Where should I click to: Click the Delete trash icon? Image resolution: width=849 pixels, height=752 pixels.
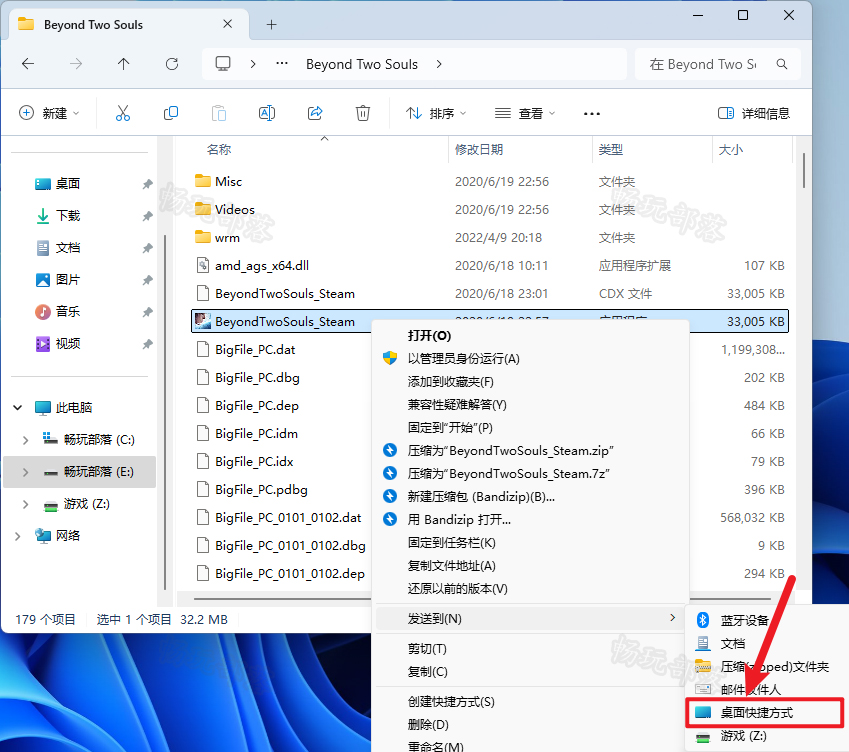(x=363, y=113)
